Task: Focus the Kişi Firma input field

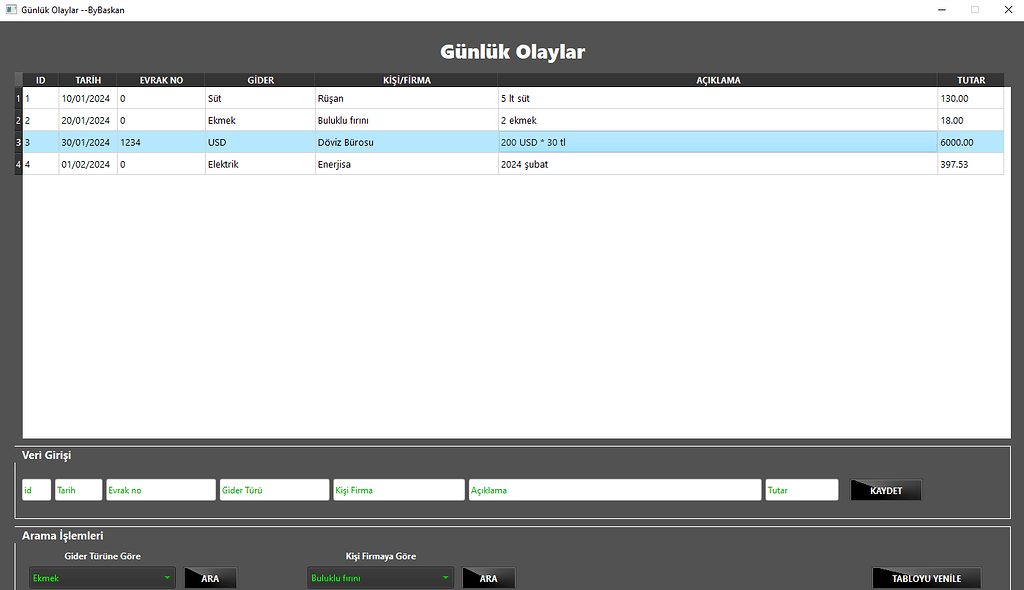Action: coord(398,490)
